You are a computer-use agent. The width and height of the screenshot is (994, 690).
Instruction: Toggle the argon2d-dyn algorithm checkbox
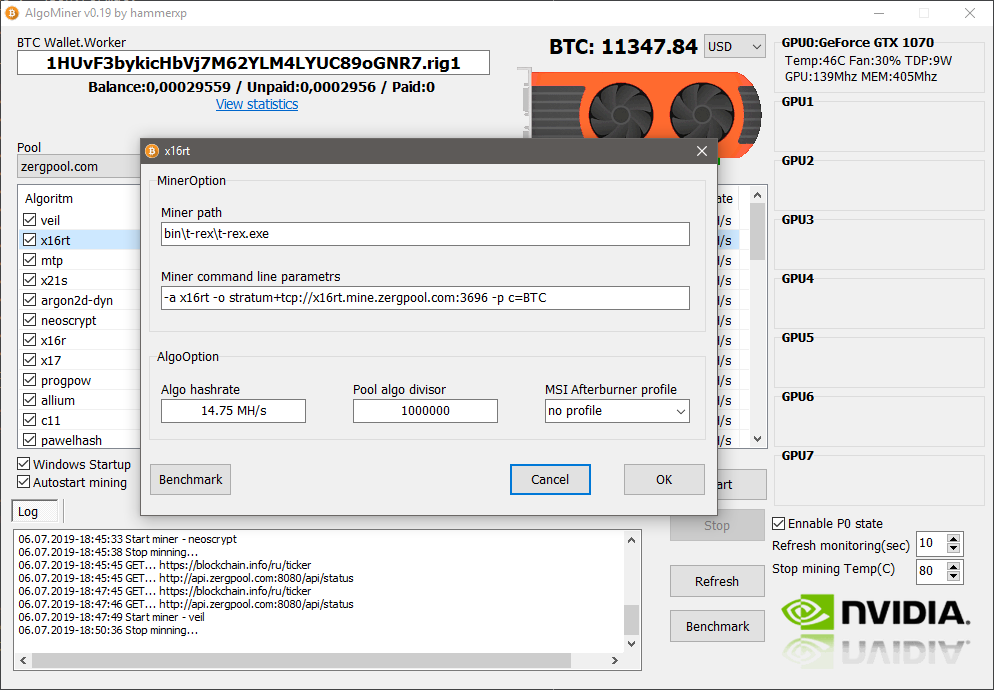[x=29, y=300]
